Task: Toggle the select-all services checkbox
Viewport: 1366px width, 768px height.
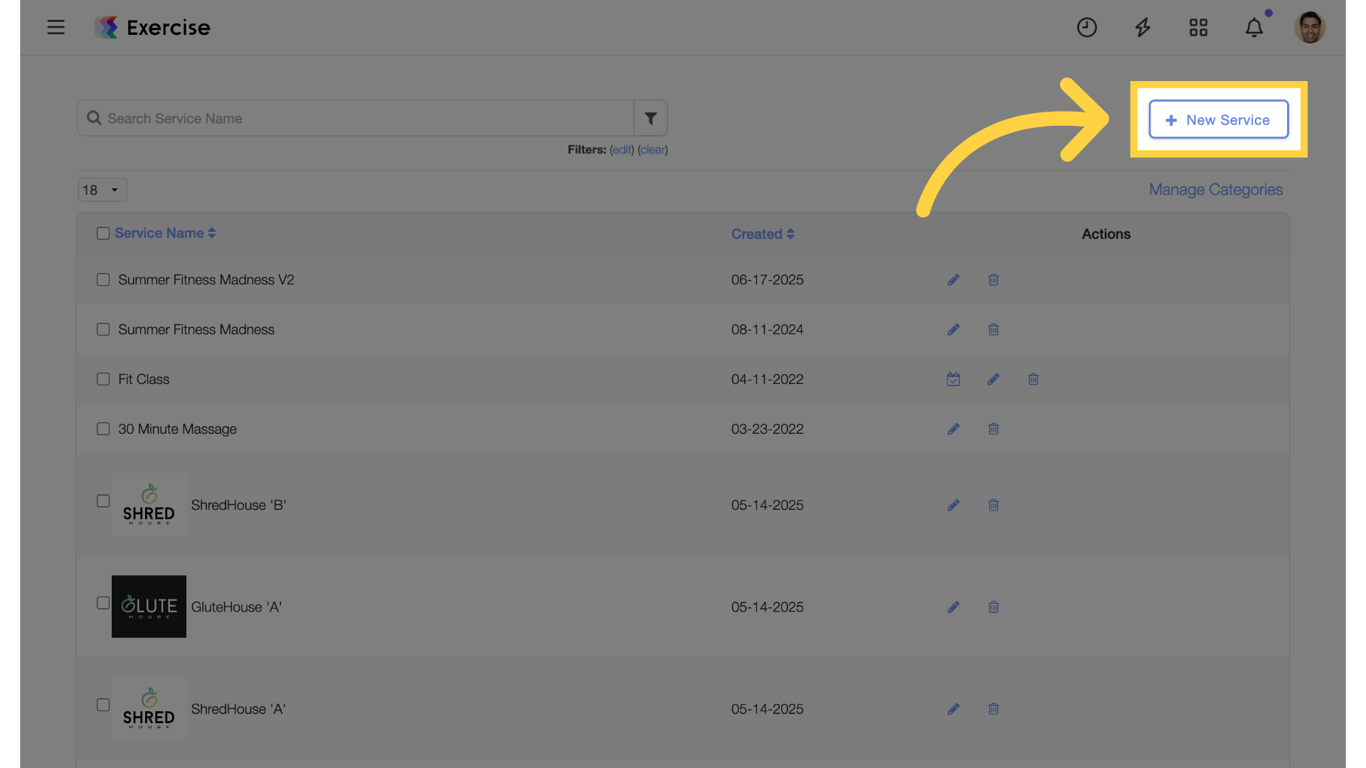Action: click(x=103, y=234)
